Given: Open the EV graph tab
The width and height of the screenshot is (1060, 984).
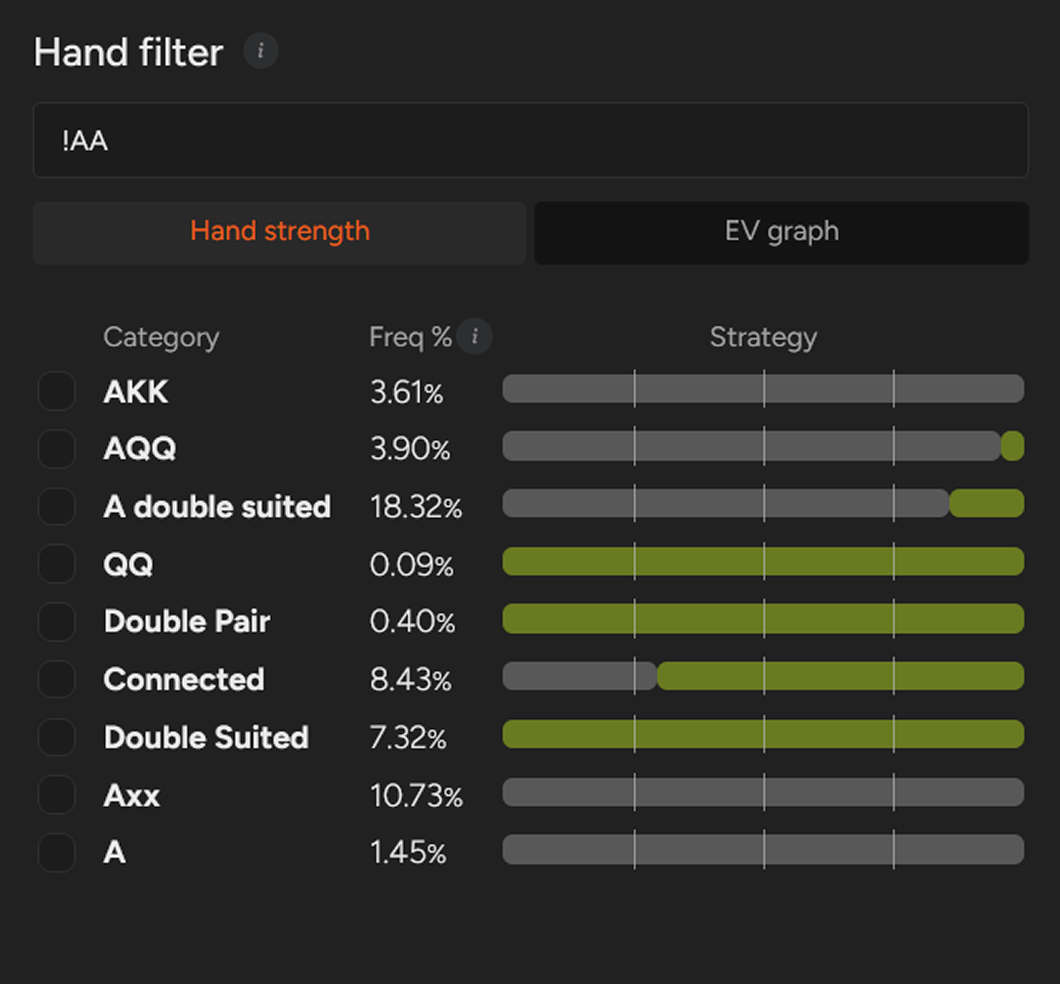Looking at the screenshot, I should (x=781, y=232).
